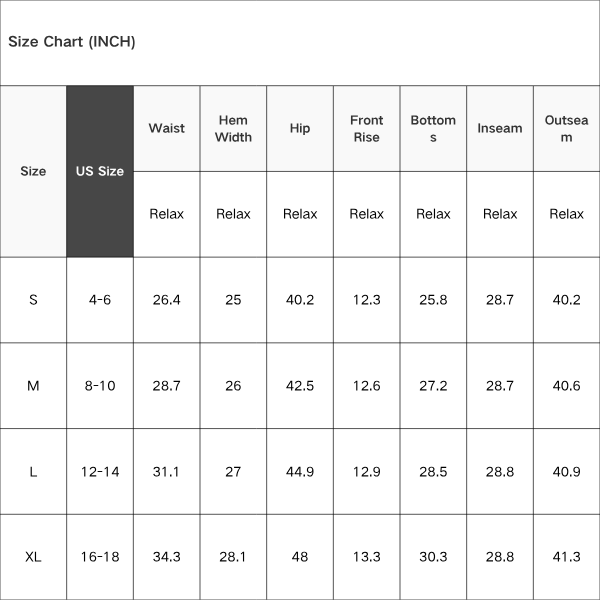Select the 44.9 hip value

300,471
